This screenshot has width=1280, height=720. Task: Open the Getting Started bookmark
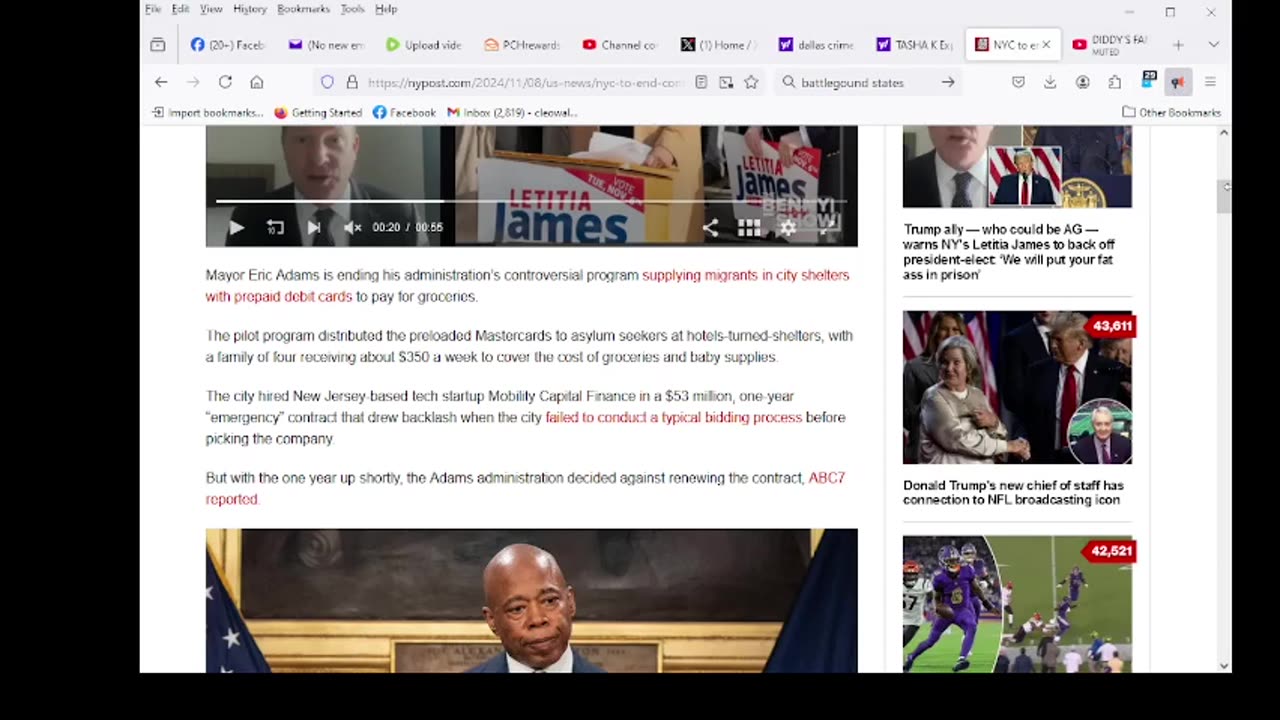318,112
